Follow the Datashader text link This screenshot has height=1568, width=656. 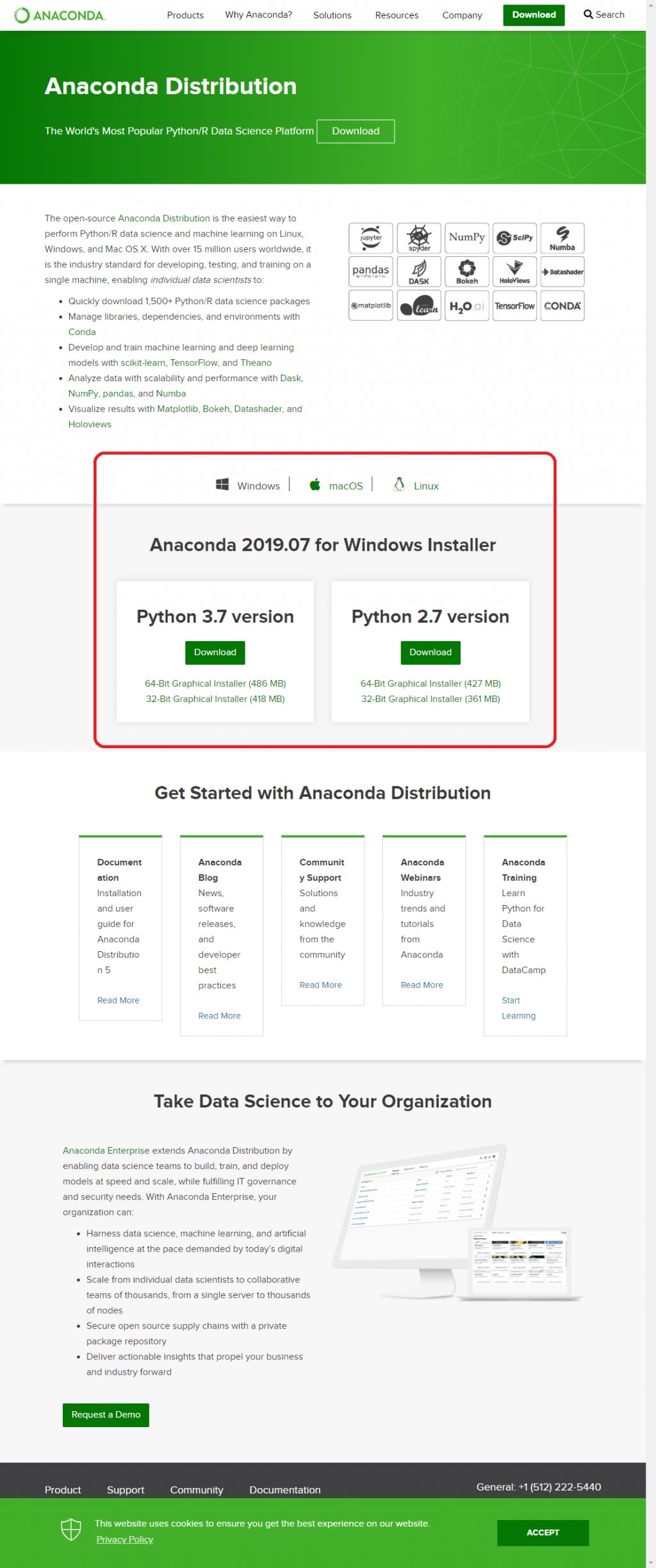pyautogui.click(x=258, y=409)
